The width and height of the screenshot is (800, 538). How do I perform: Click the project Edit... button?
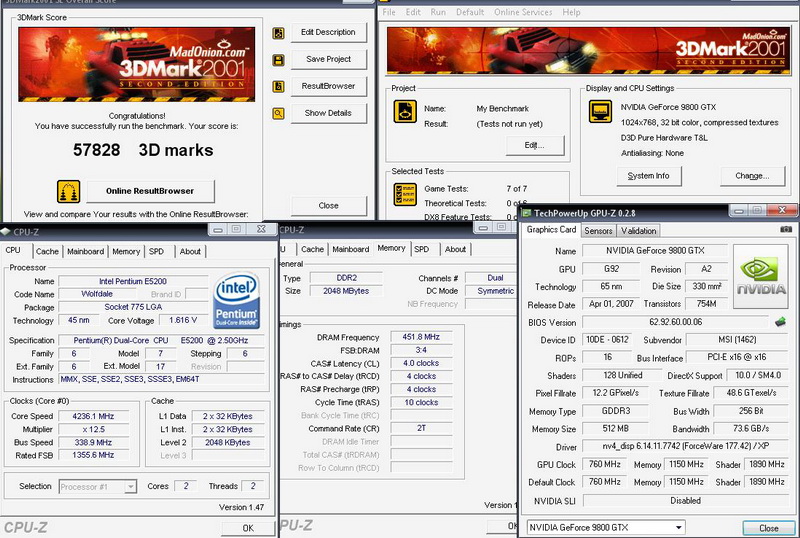click(x=535, y=145)
